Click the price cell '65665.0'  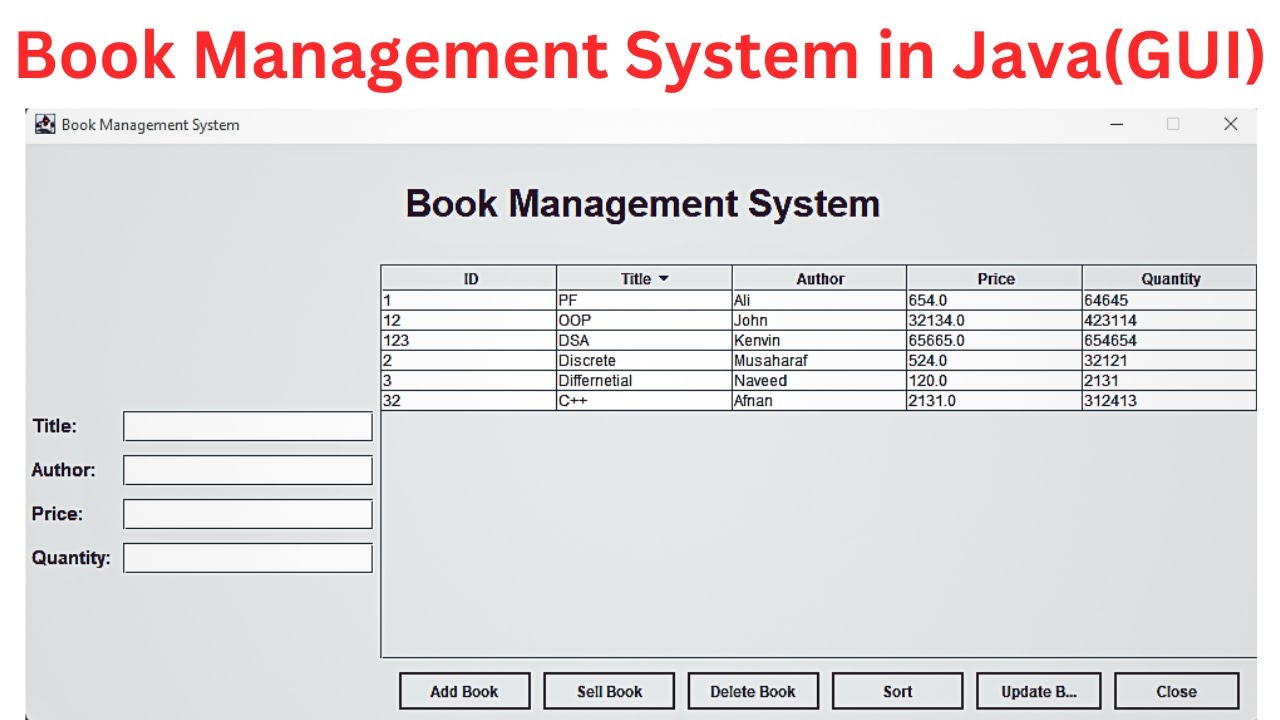994,340
